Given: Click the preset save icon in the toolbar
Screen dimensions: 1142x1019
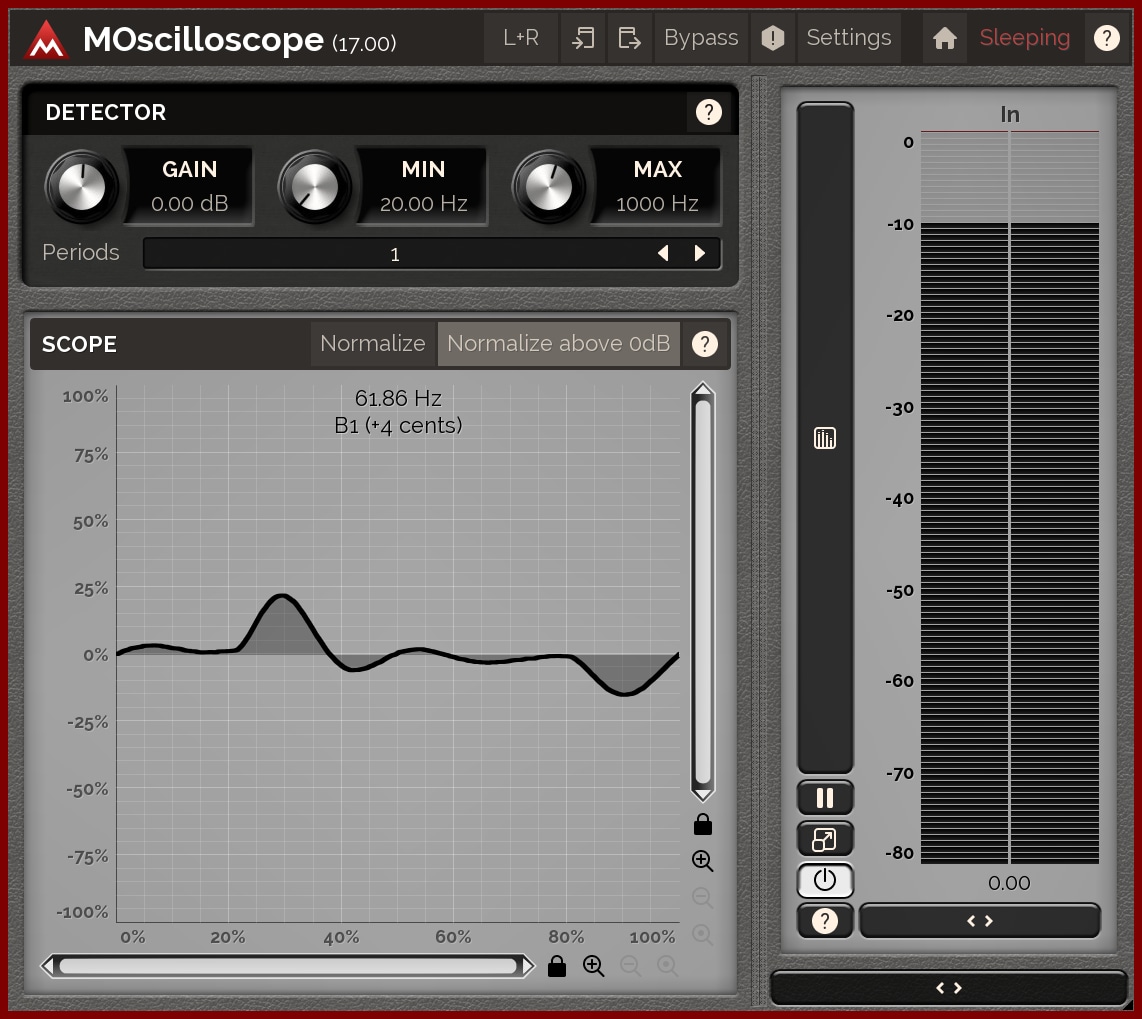Looking at the screenshot, I should [x=629, y=38].
